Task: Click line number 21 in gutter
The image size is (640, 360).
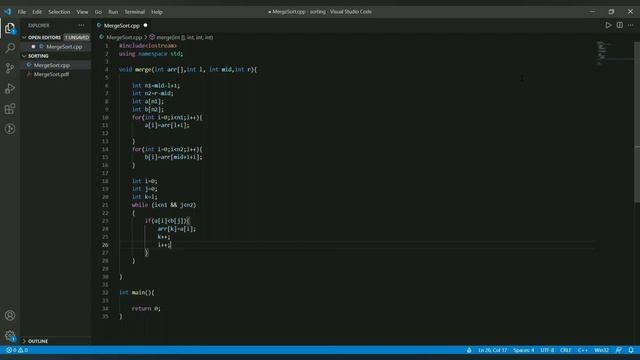Action: point(105,205)
